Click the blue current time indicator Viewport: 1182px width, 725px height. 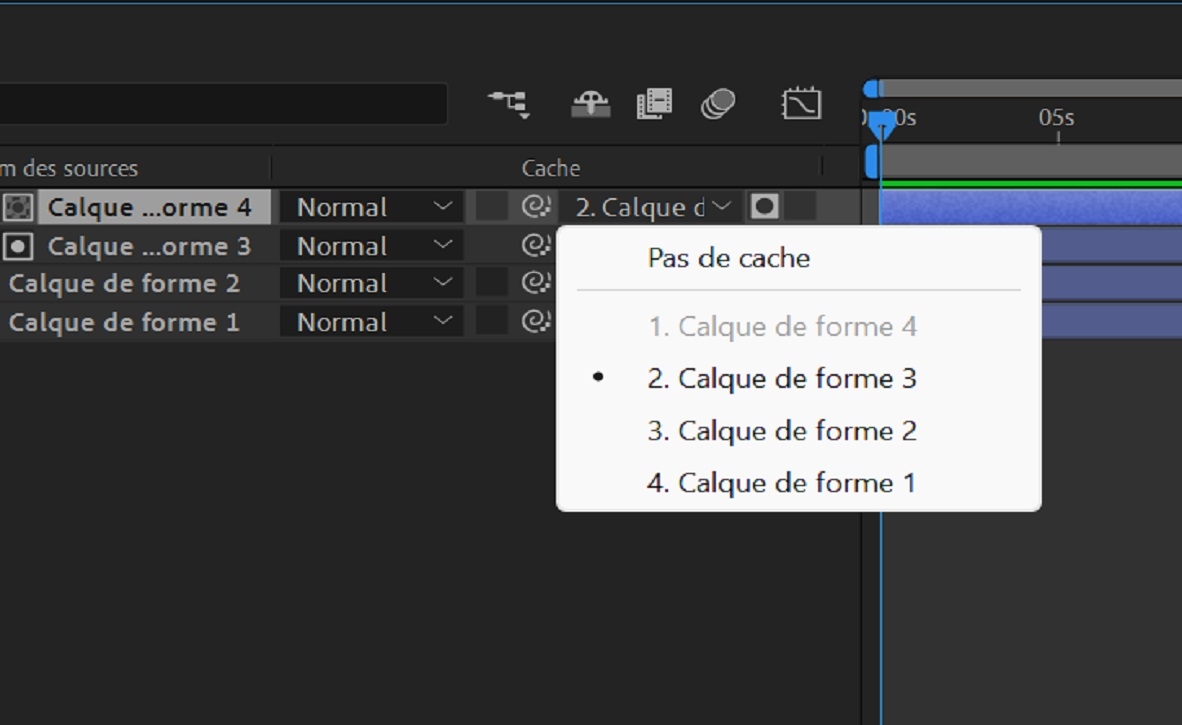(881, 125)
